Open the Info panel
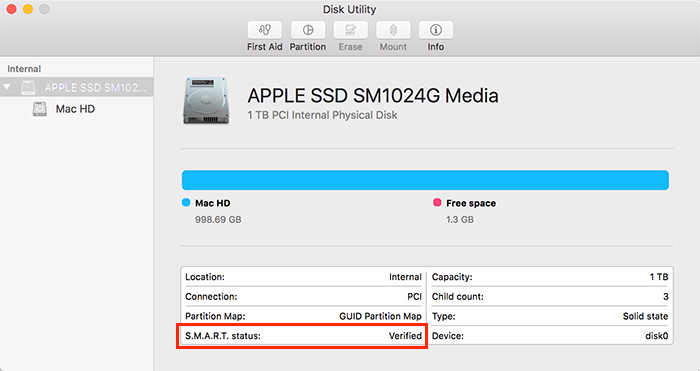The width and height of the screenshot is (700, 371). [x=436, y=30]
